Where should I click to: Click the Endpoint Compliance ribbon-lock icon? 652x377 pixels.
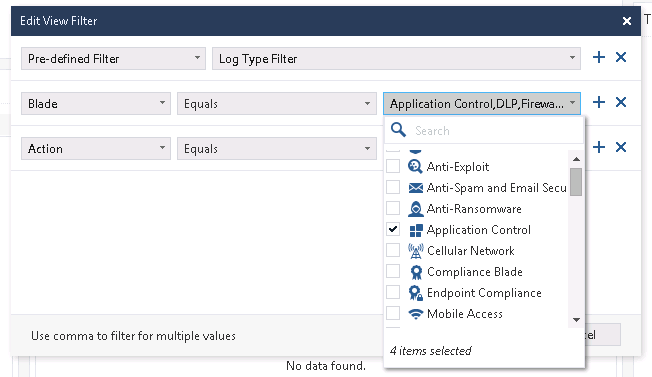[x=415, y=293]
